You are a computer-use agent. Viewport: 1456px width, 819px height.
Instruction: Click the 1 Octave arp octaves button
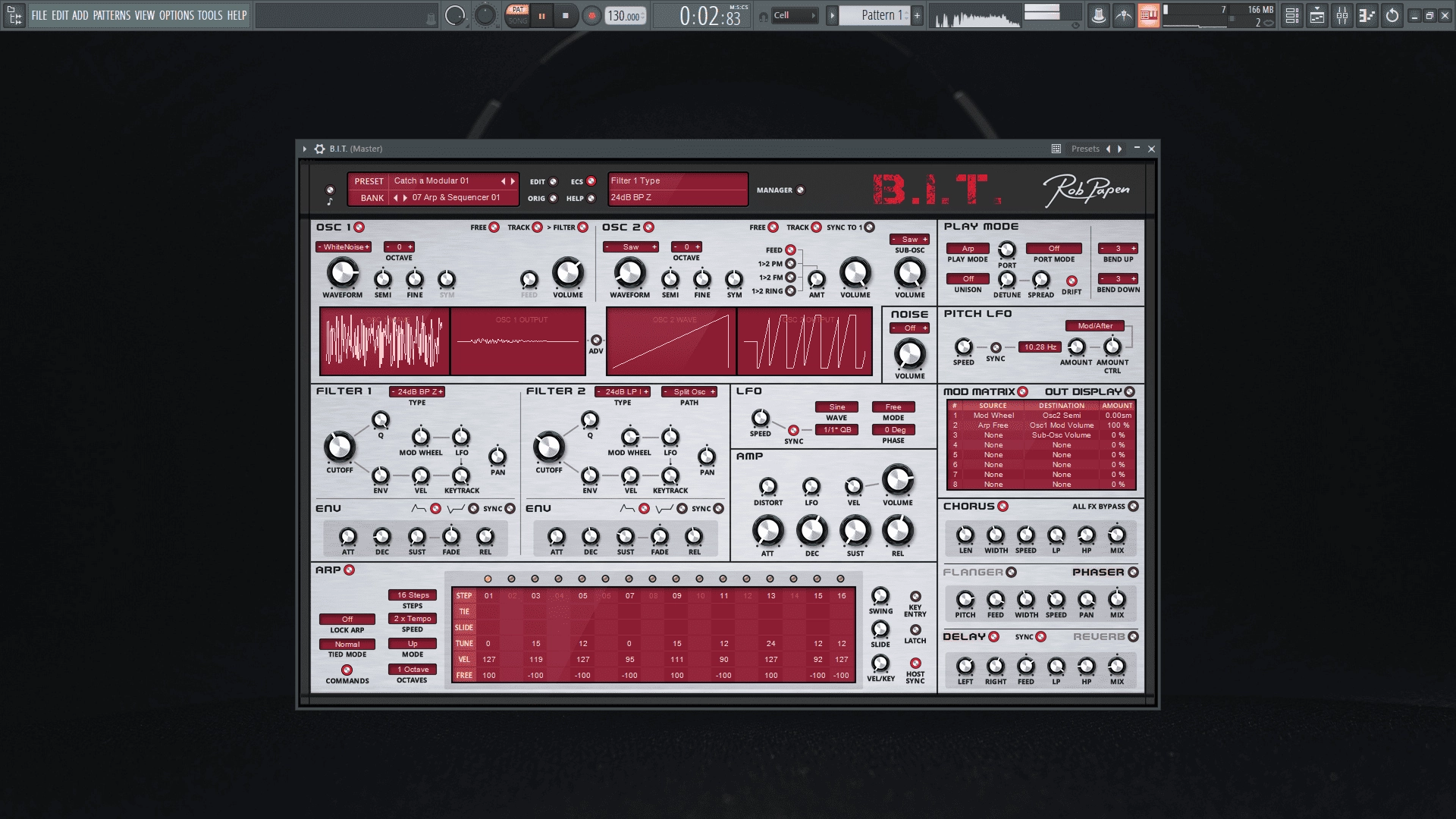[413, 670]
